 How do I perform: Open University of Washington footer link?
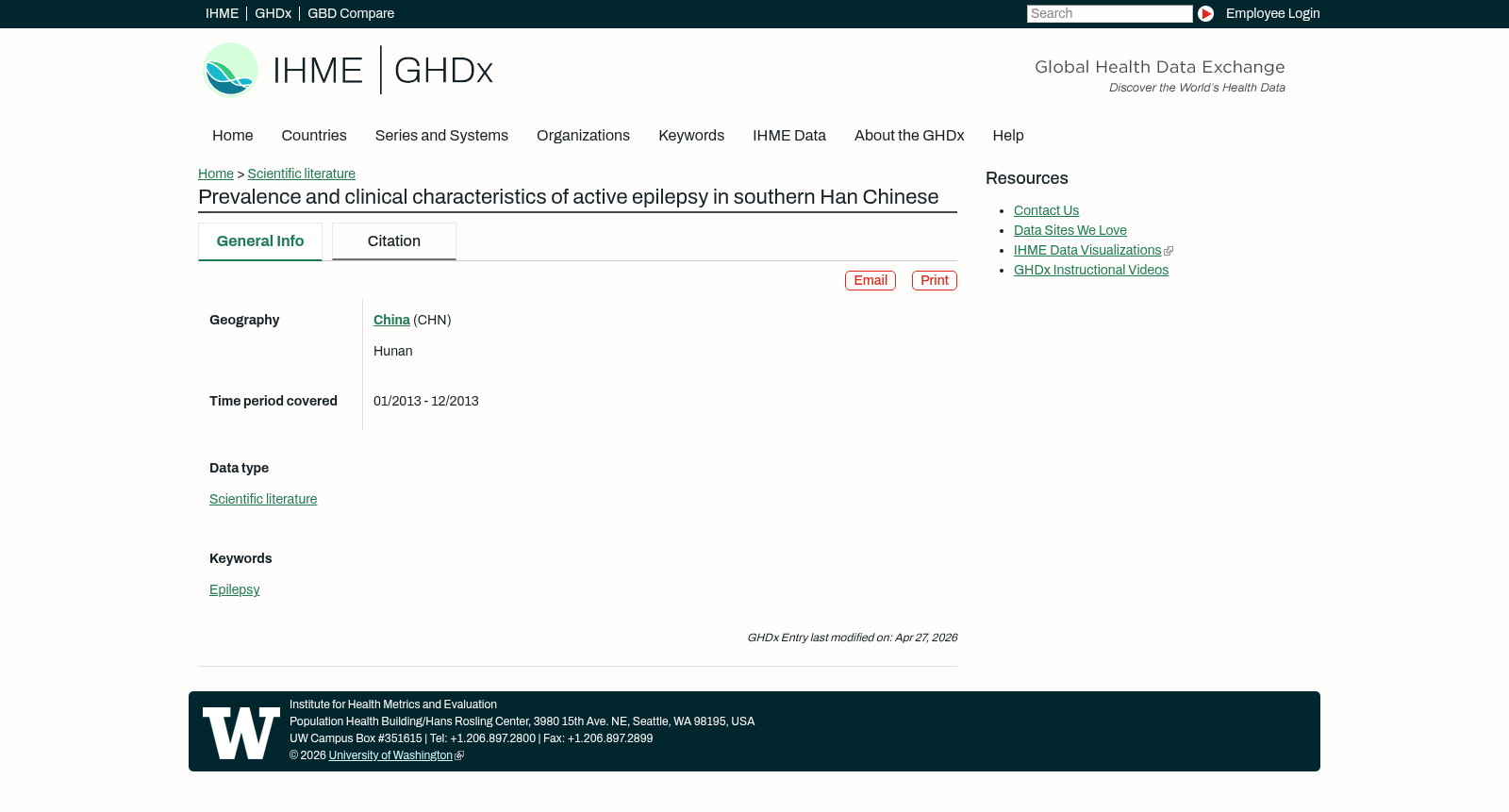(x=390, y=755)
